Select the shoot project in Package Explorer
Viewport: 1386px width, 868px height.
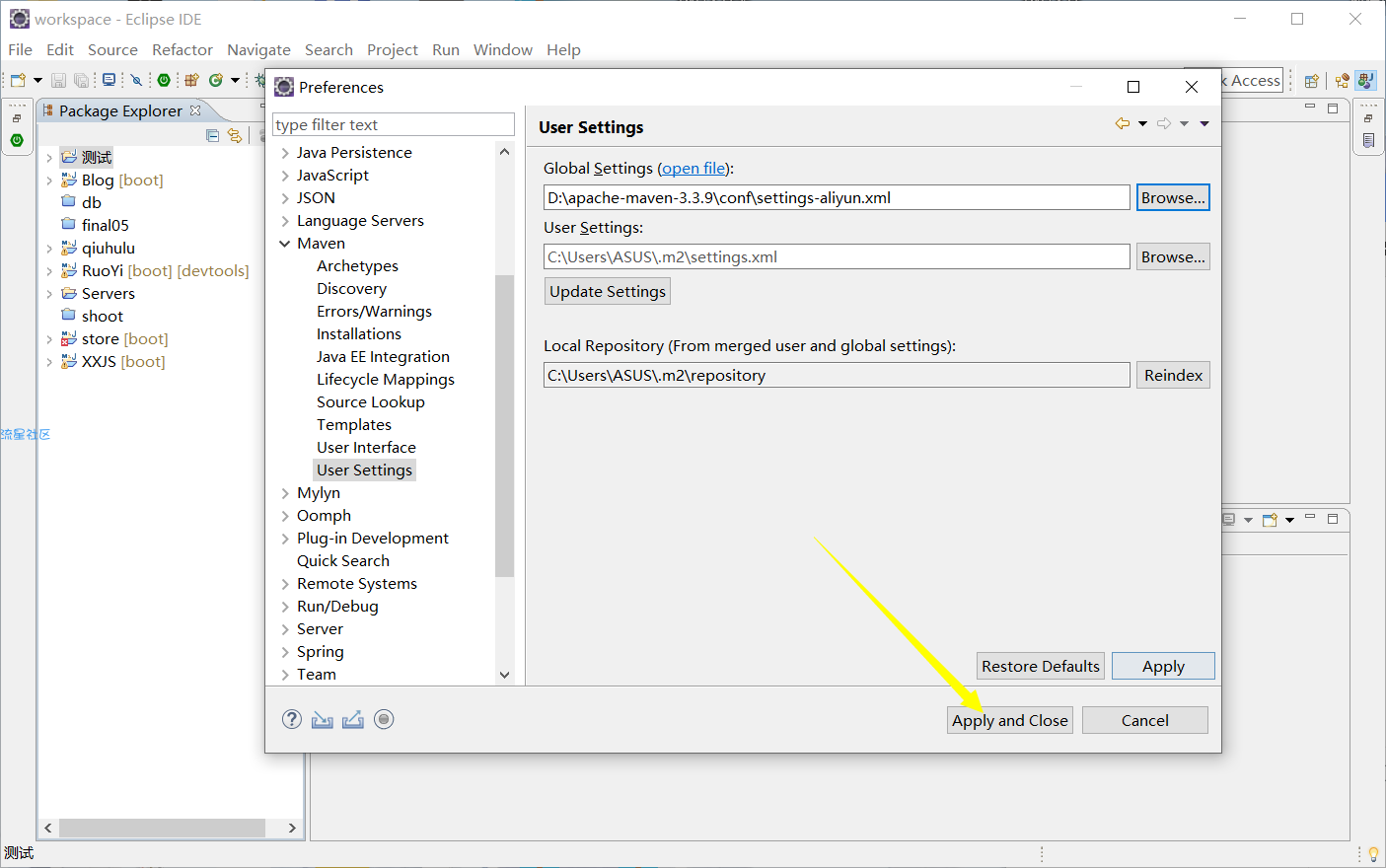coord(103,317)
